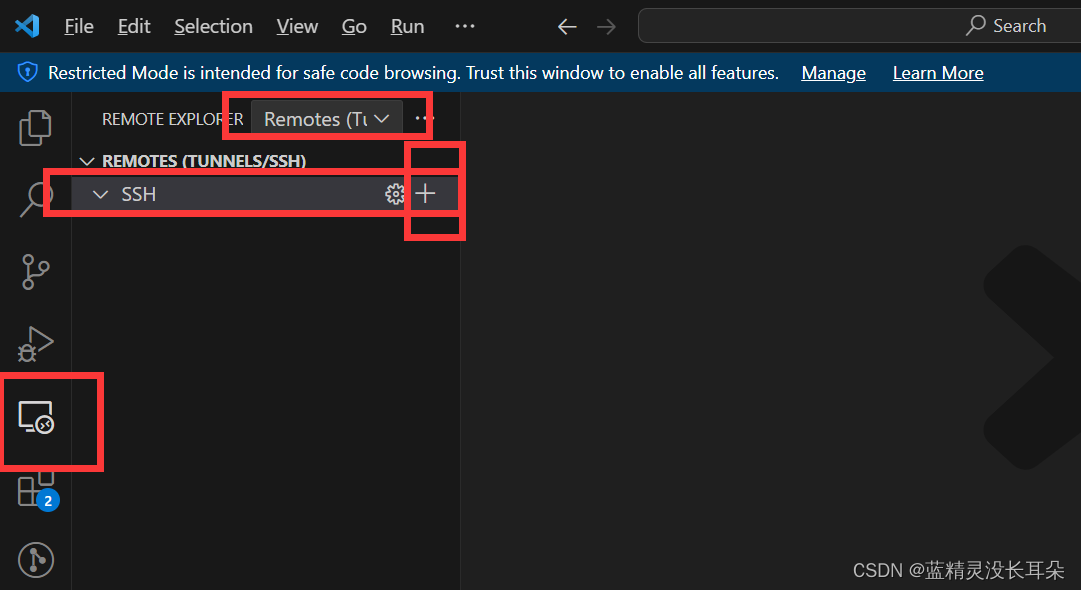Open the Accounts icon at the bottom
1081x590 pixels.
click(x=35, y=560)
